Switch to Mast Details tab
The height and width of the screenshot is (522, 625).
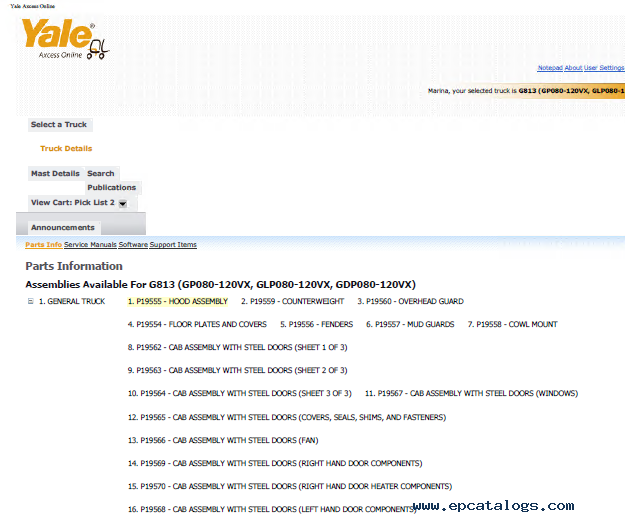[55, 174]
